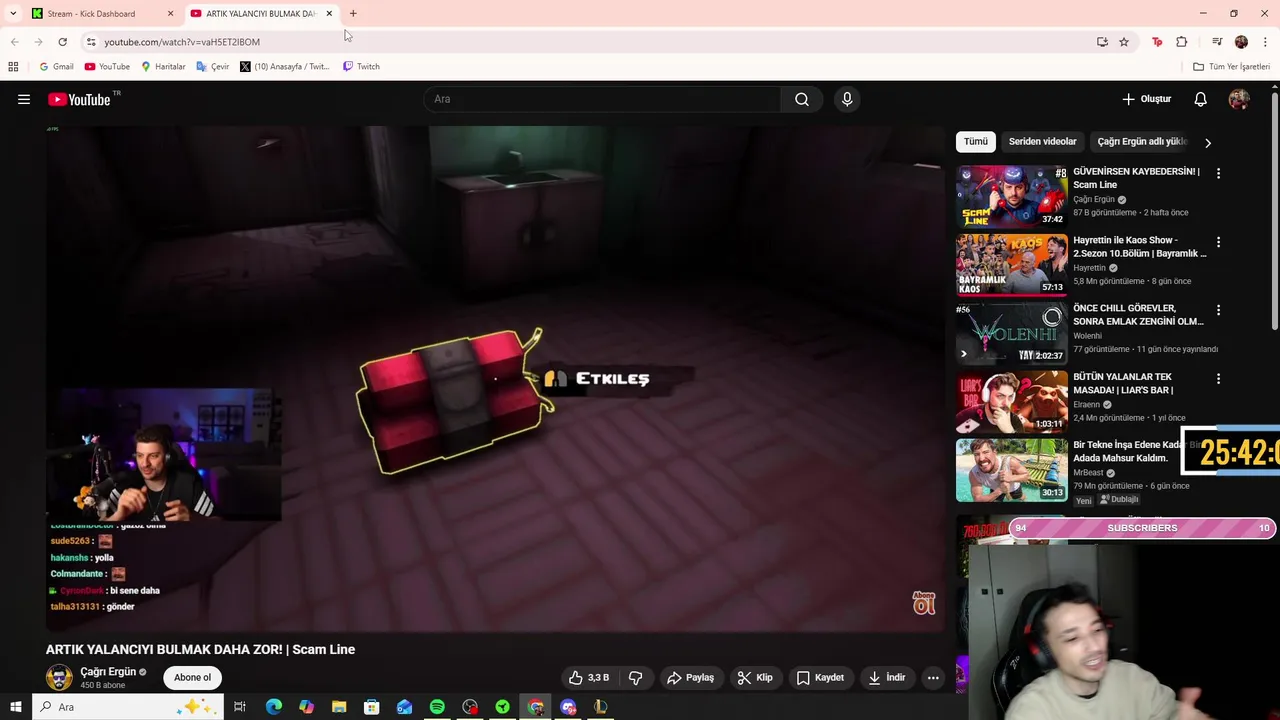Open the Tp browser extension

click(x=1157, y=42)
